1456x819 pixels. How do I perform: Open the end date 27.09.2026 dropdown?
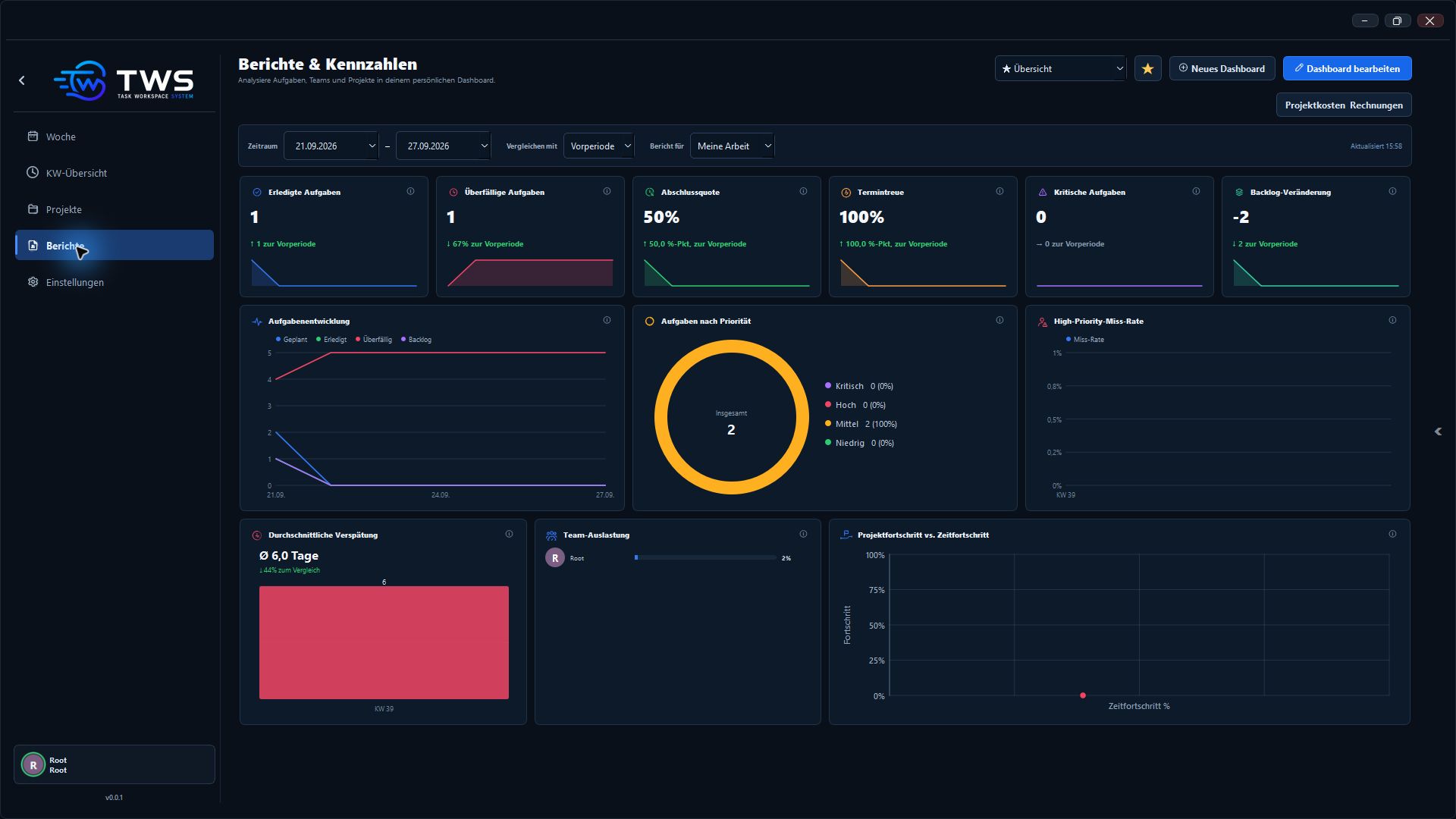click(x=444, y=146)
